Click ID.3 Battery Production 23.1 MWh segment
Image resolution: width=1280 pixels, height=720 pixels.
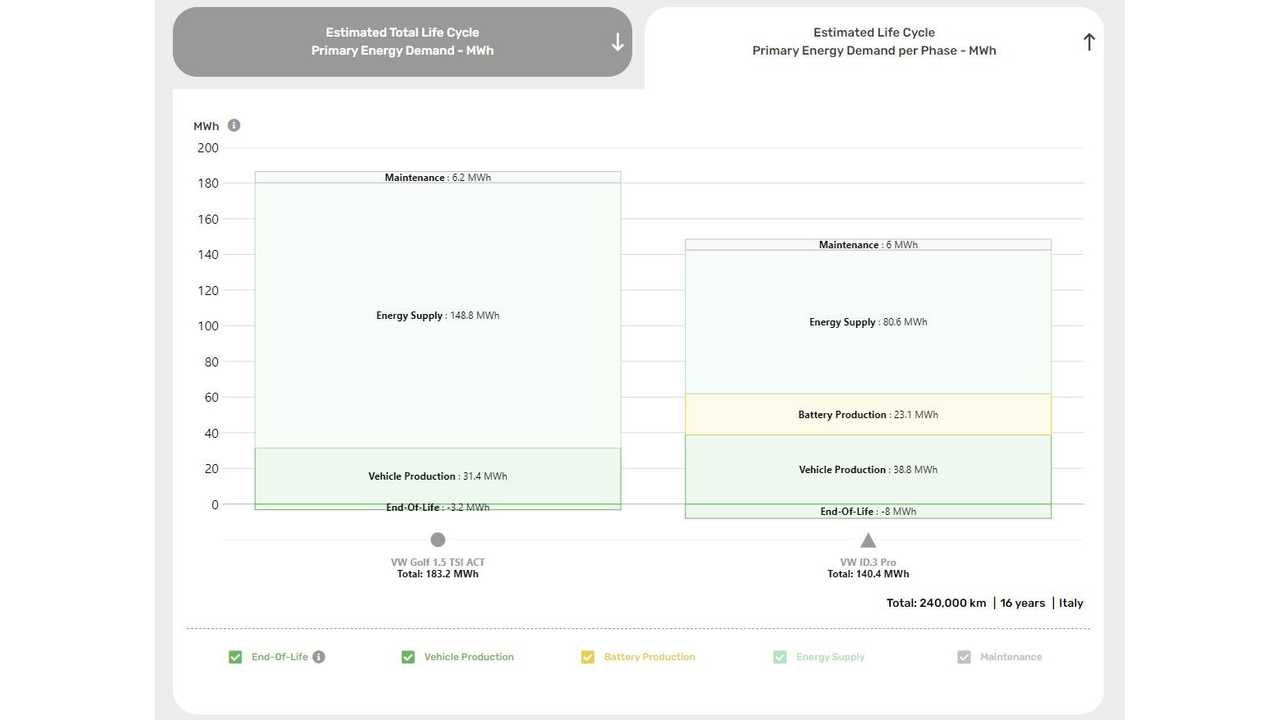point(868,414)
